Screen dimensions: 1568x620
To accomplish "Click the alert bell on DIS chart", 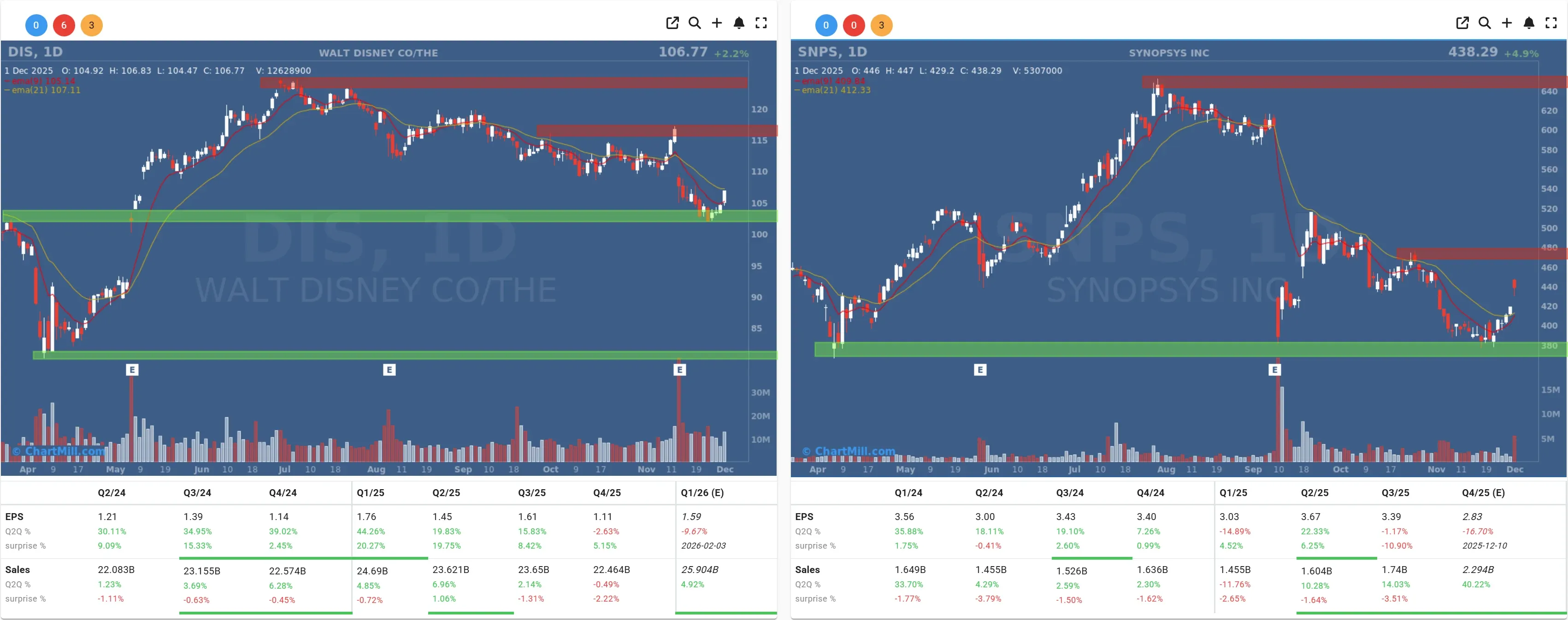I will (x=739, y=23).
